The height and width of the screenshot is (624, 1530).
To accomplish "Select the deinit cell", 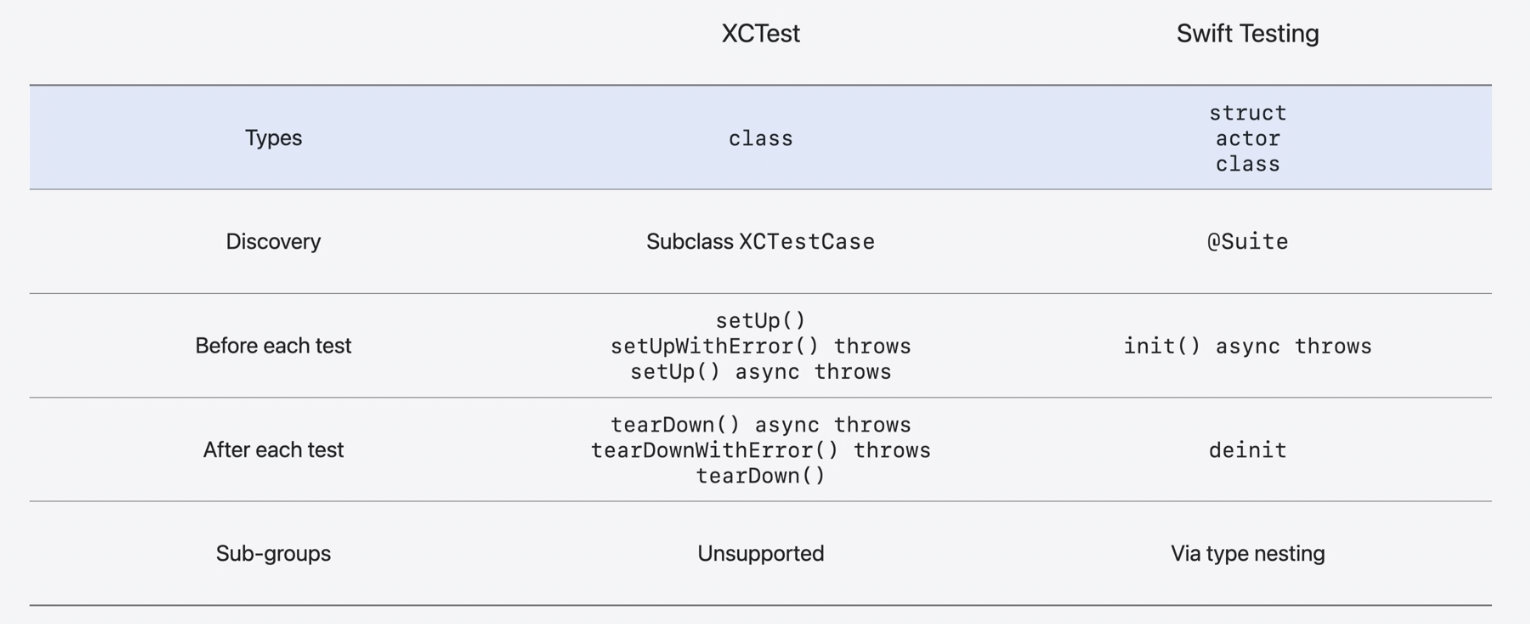I will pyautogui.click(x=1248, y=450).
